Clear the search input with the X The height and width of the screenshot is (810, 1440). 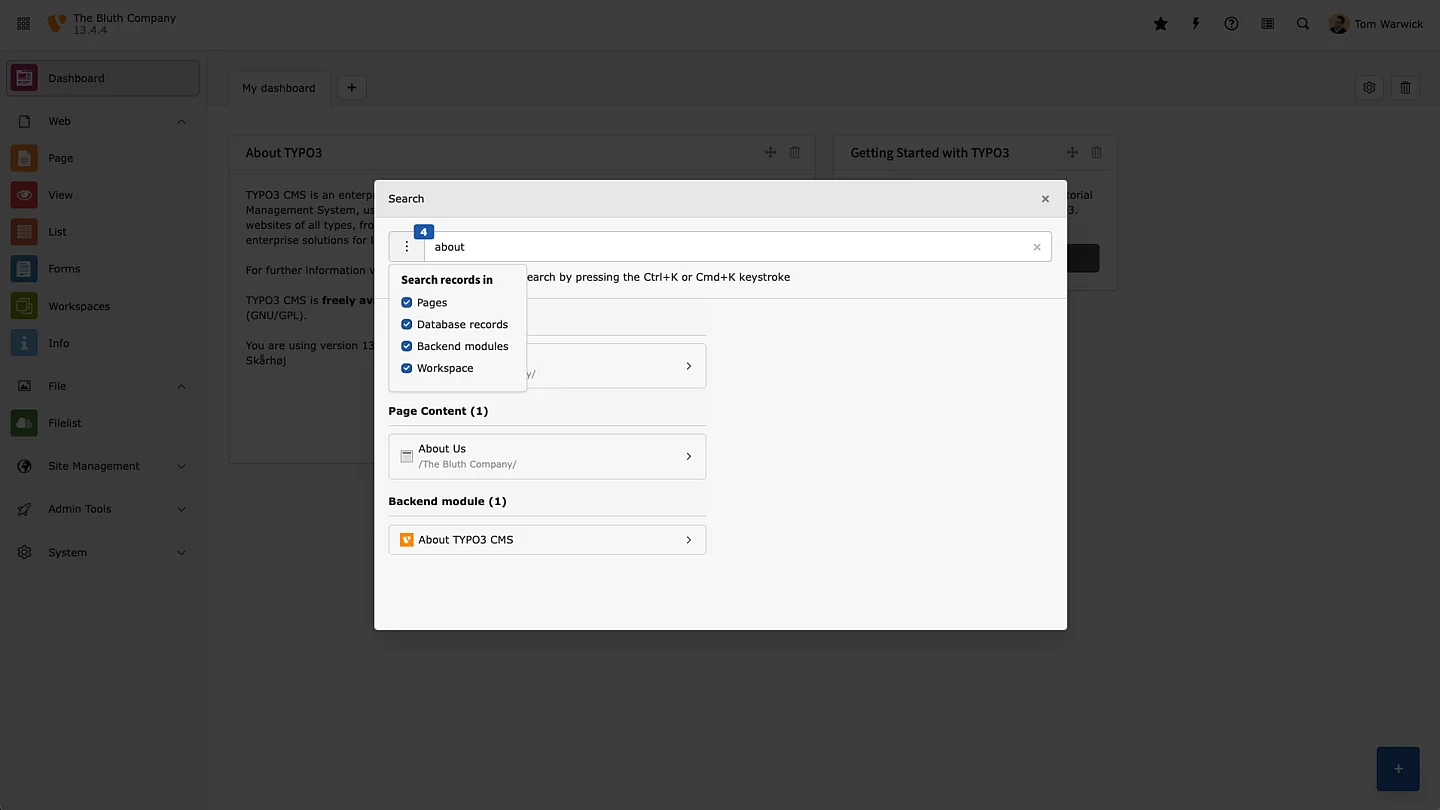click(1037, 246)
